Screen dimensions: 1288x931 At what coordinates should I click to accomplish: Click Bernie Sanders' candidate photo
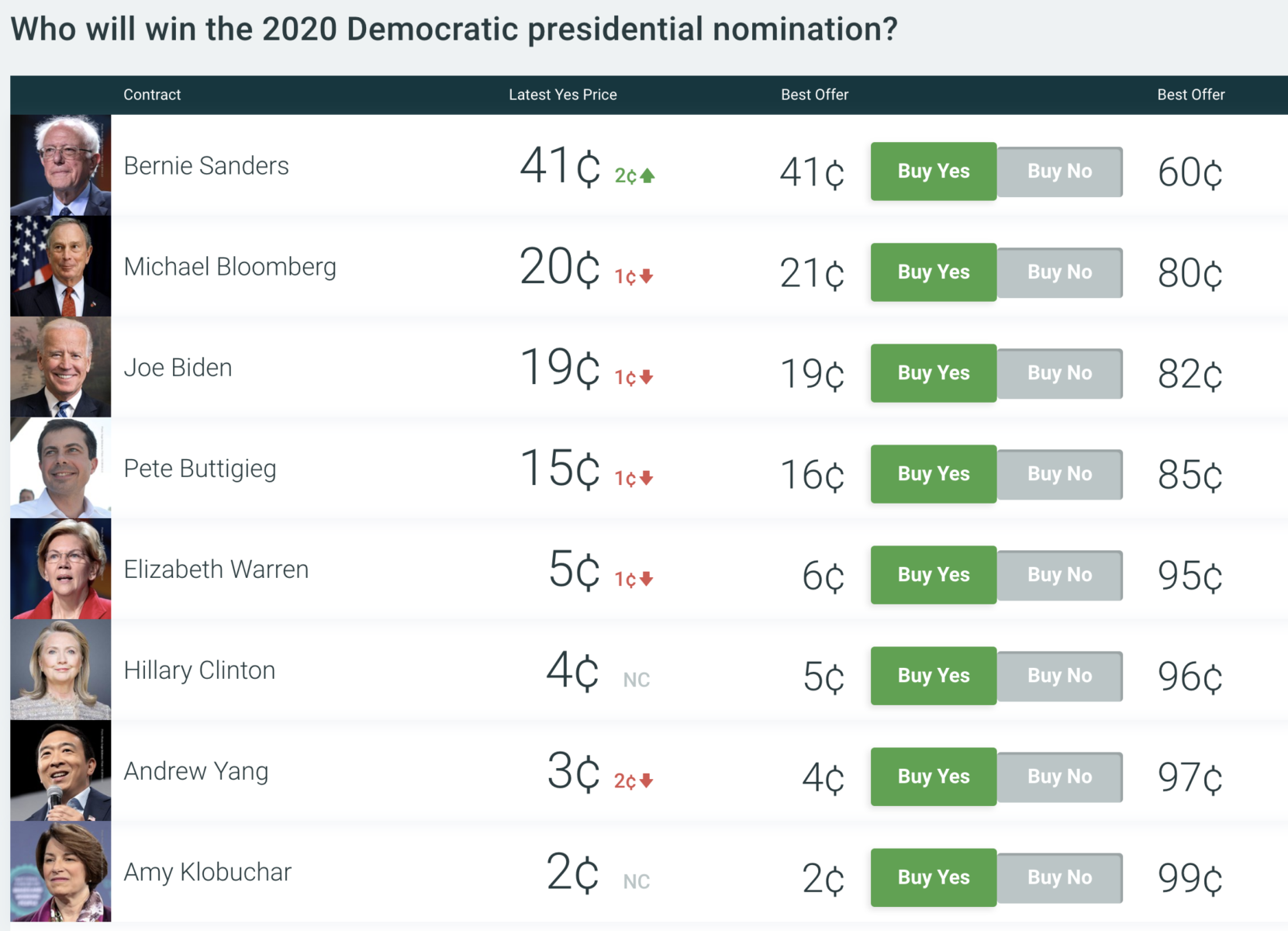[x=60, y=165]
